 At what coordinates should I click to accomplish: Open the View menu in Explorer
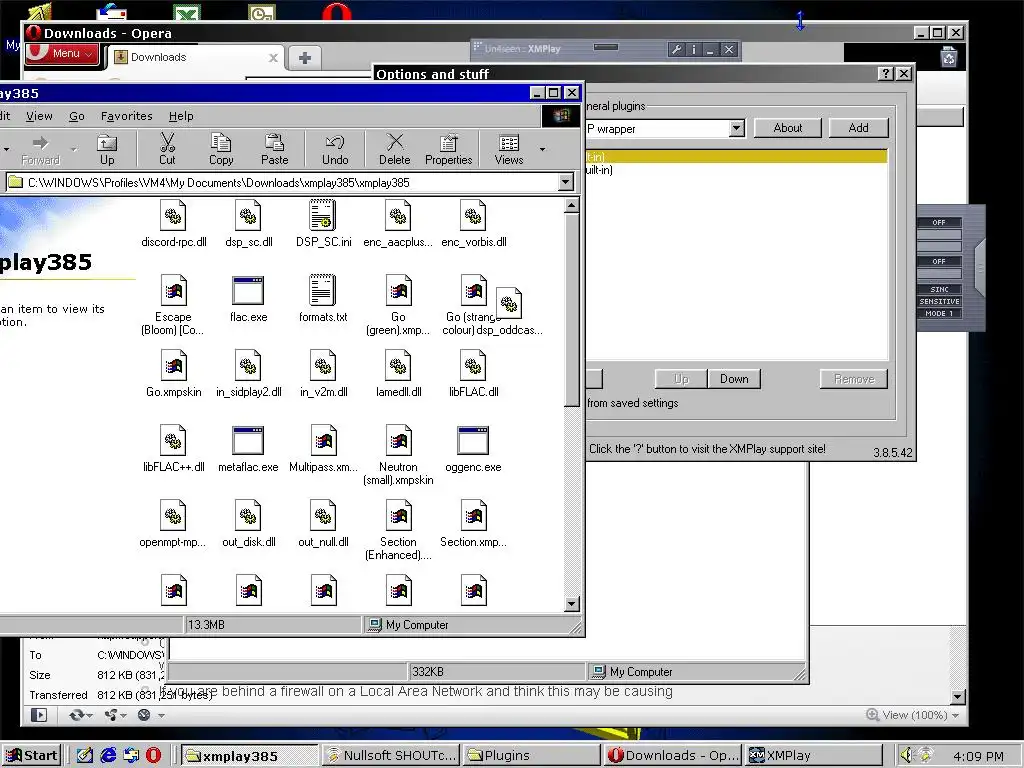pyautogui.click(x=39, y=116)
